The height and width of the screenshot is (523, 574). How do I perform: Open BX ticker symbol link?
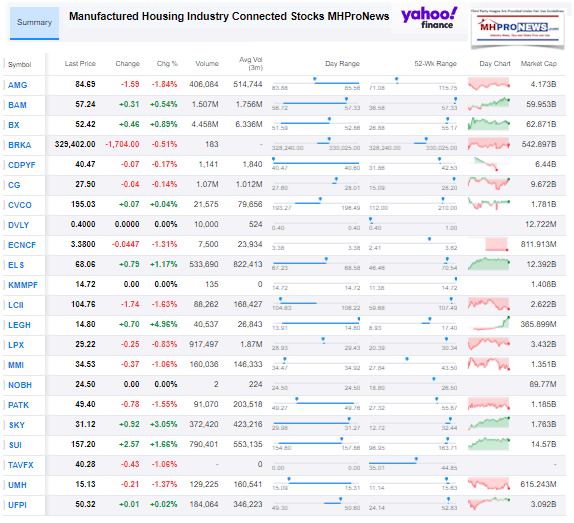[x=14, y=125]
